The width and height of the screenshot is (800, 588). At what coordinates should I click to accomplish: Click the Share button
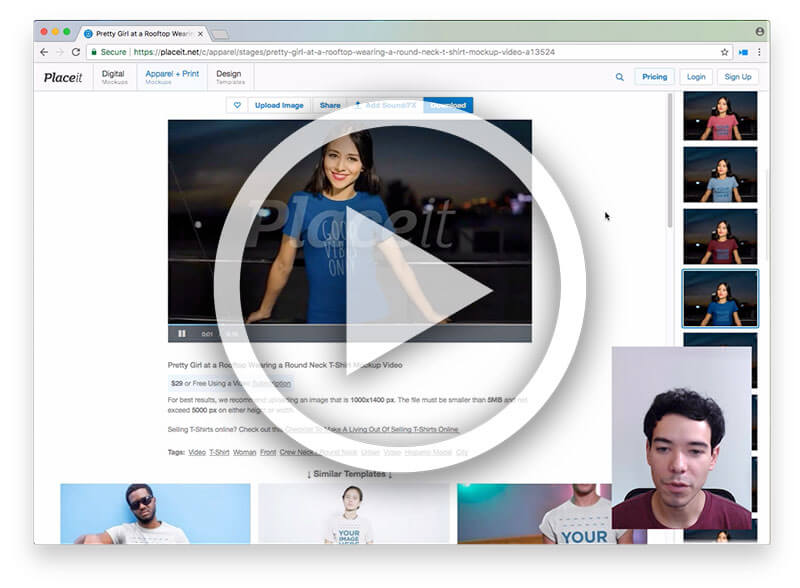(x=330, y=105)
